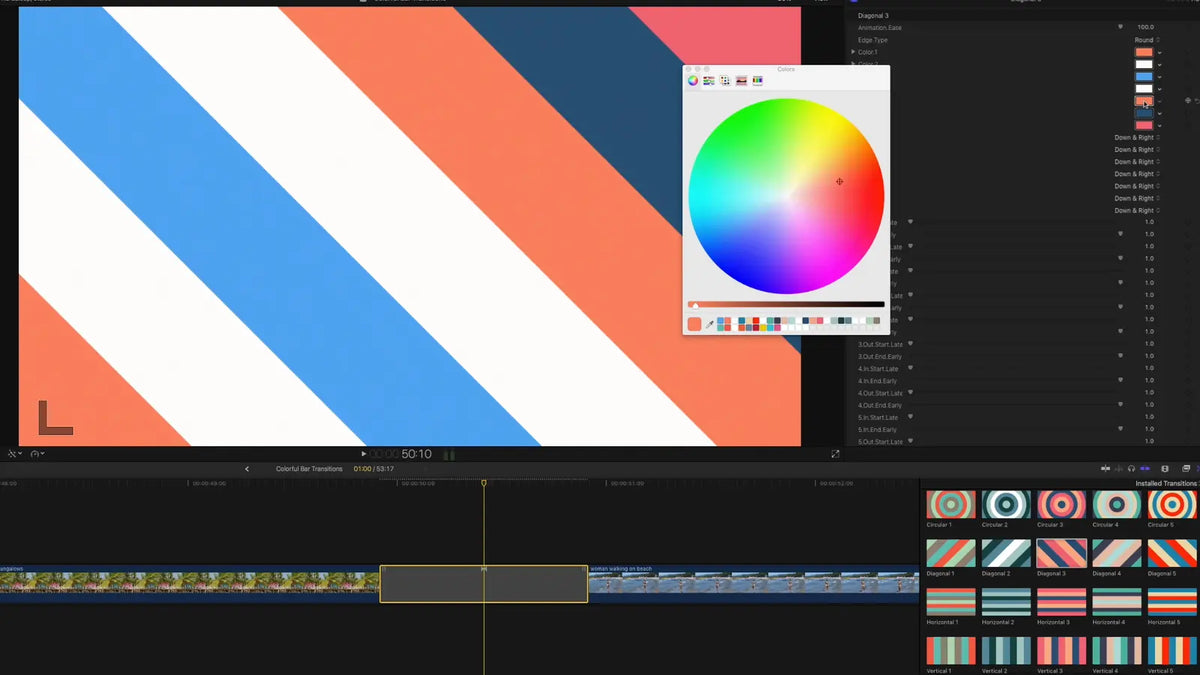Click the 5.In.Start.Late parameter label
Viewport: 1200px width, 675px height.
point(878,417)
